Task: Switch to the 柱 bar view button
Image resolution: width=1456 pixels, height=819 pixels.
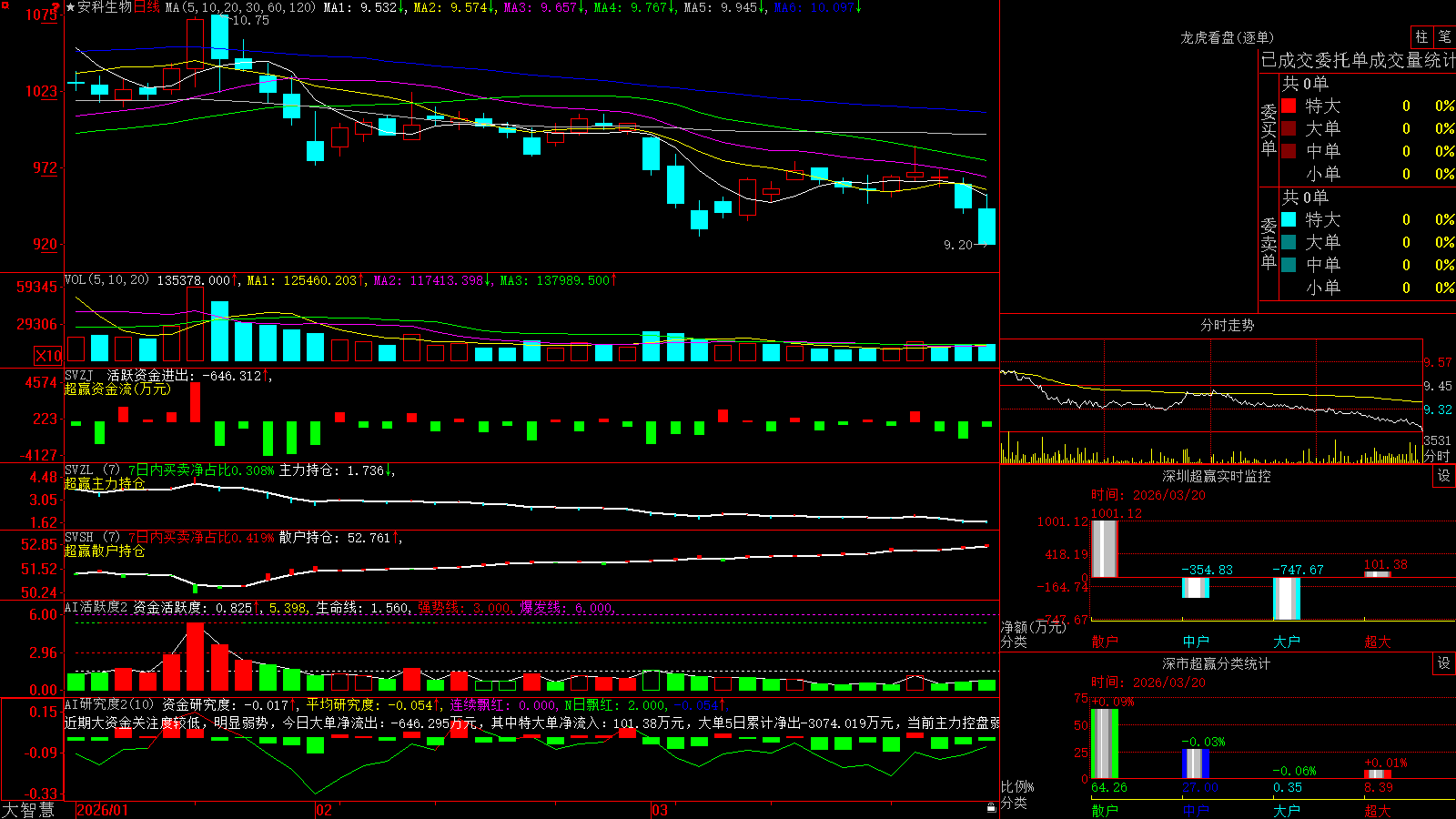Action: click(1421, 36)
